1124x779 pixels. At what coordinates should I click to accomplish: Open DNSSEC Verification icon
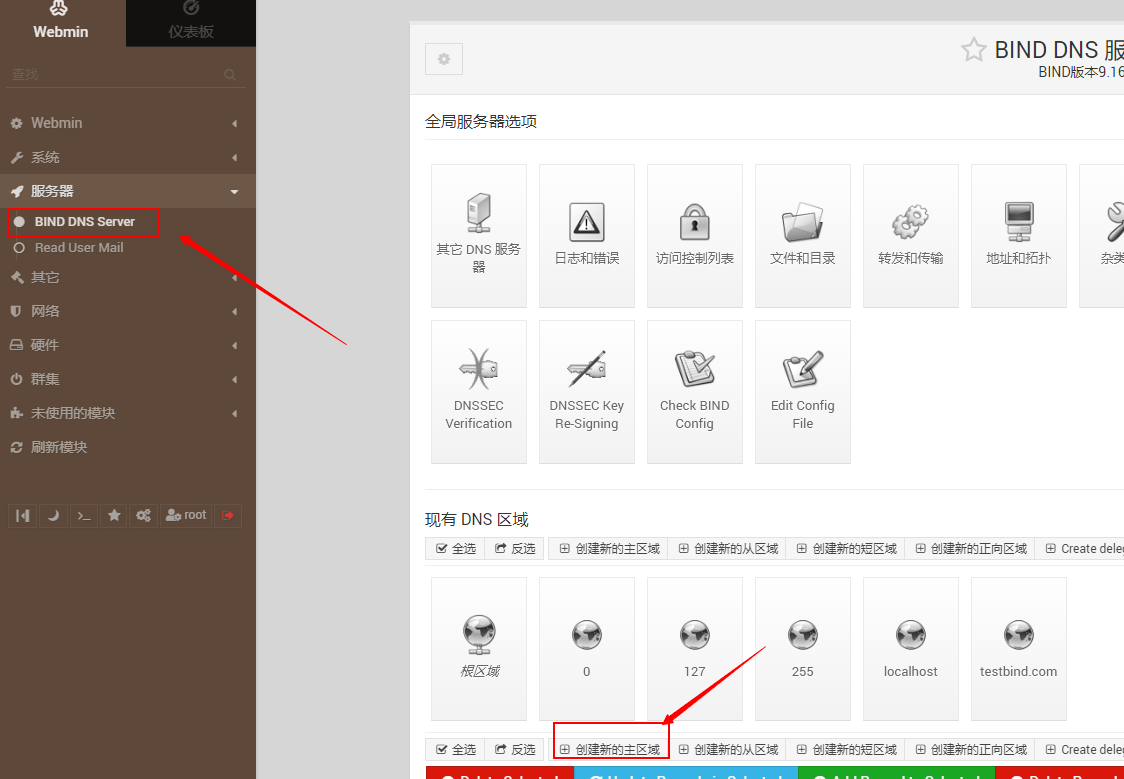click(479, 392)
